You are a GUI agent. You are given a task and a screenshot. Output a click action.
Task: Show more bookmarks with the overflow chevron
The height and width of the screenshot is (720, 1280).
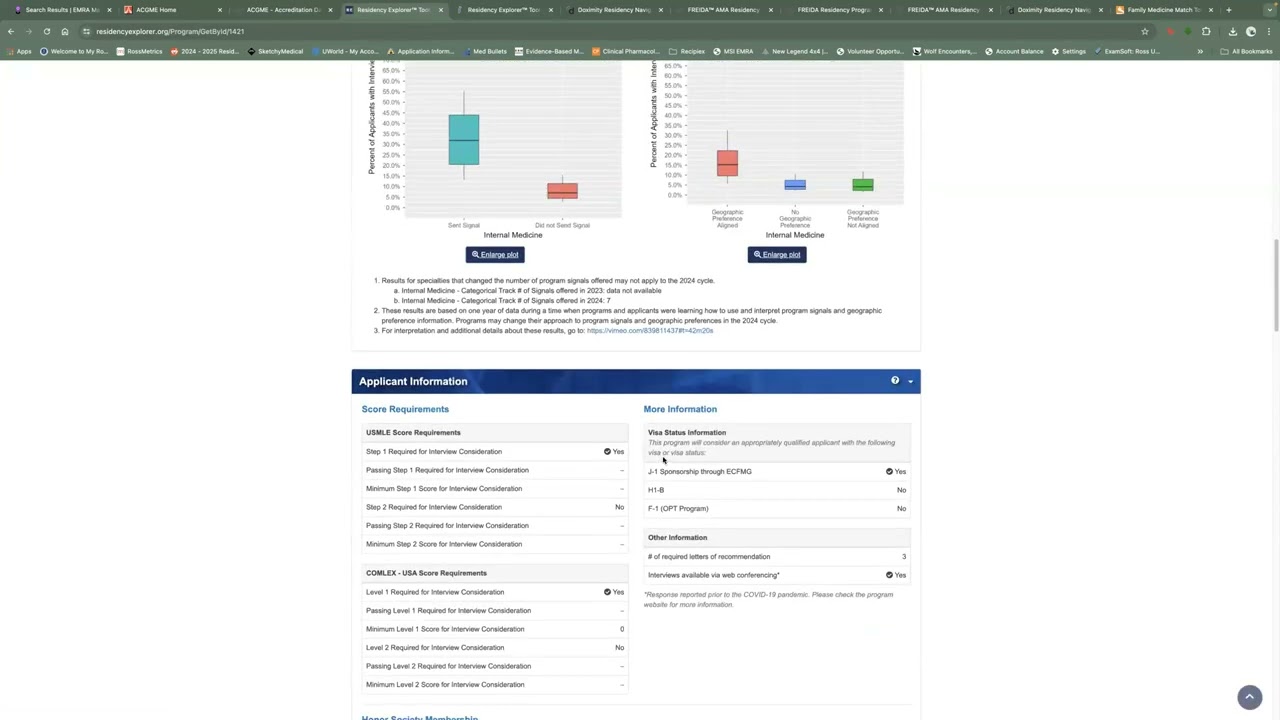tap(1200, 51)
